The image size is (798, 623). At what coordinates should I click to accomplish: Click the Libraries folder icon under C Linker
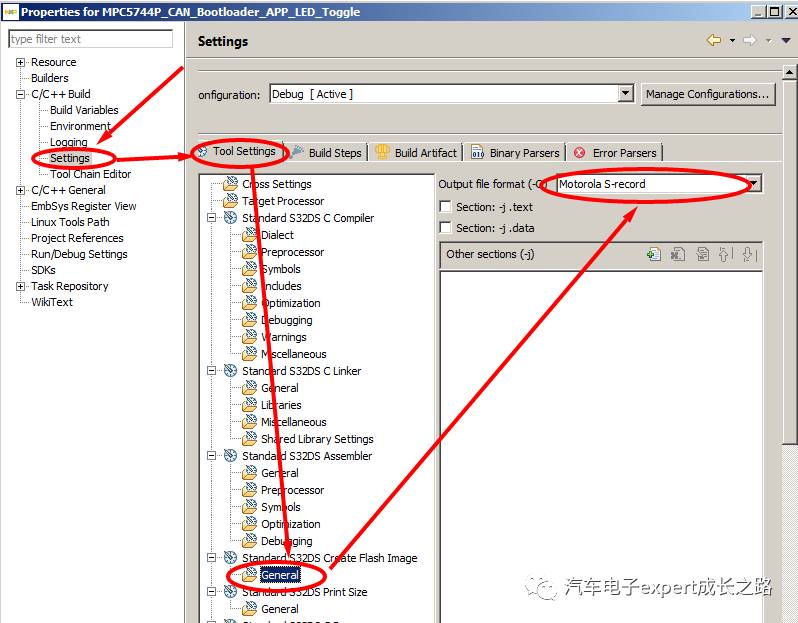pos(249,405)
